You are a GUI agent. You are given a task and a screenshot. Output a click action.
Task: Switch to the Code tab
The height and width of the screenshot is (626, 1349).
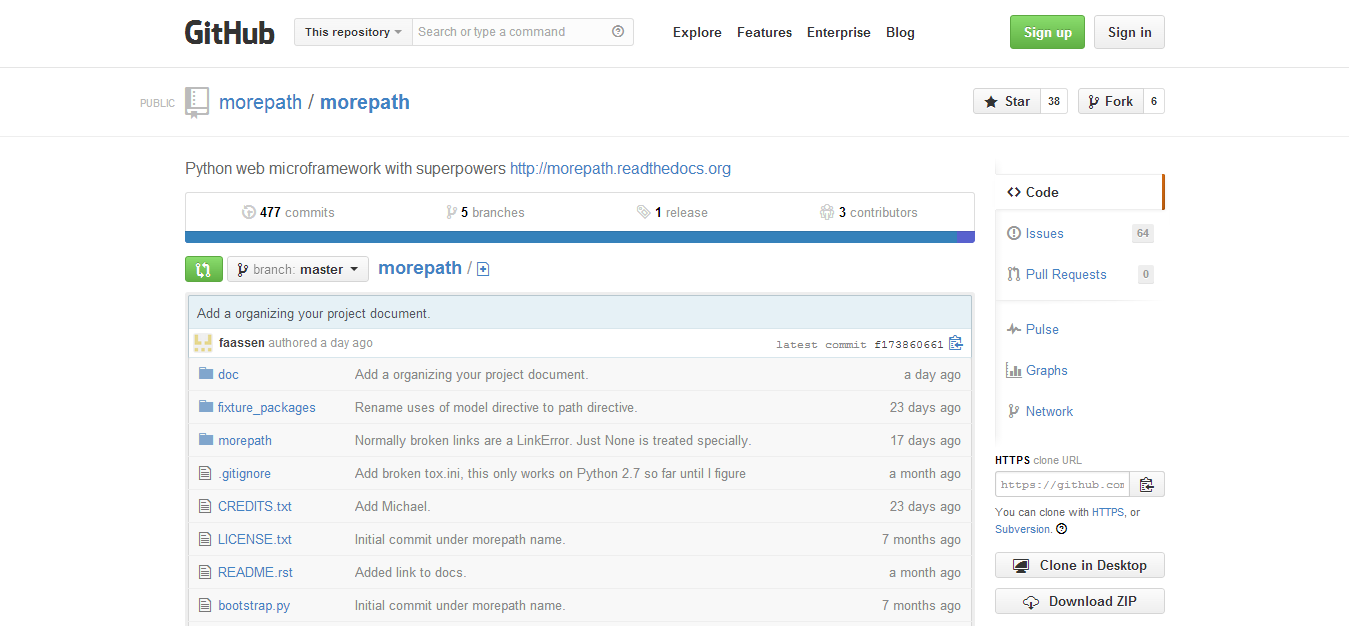1080,192
